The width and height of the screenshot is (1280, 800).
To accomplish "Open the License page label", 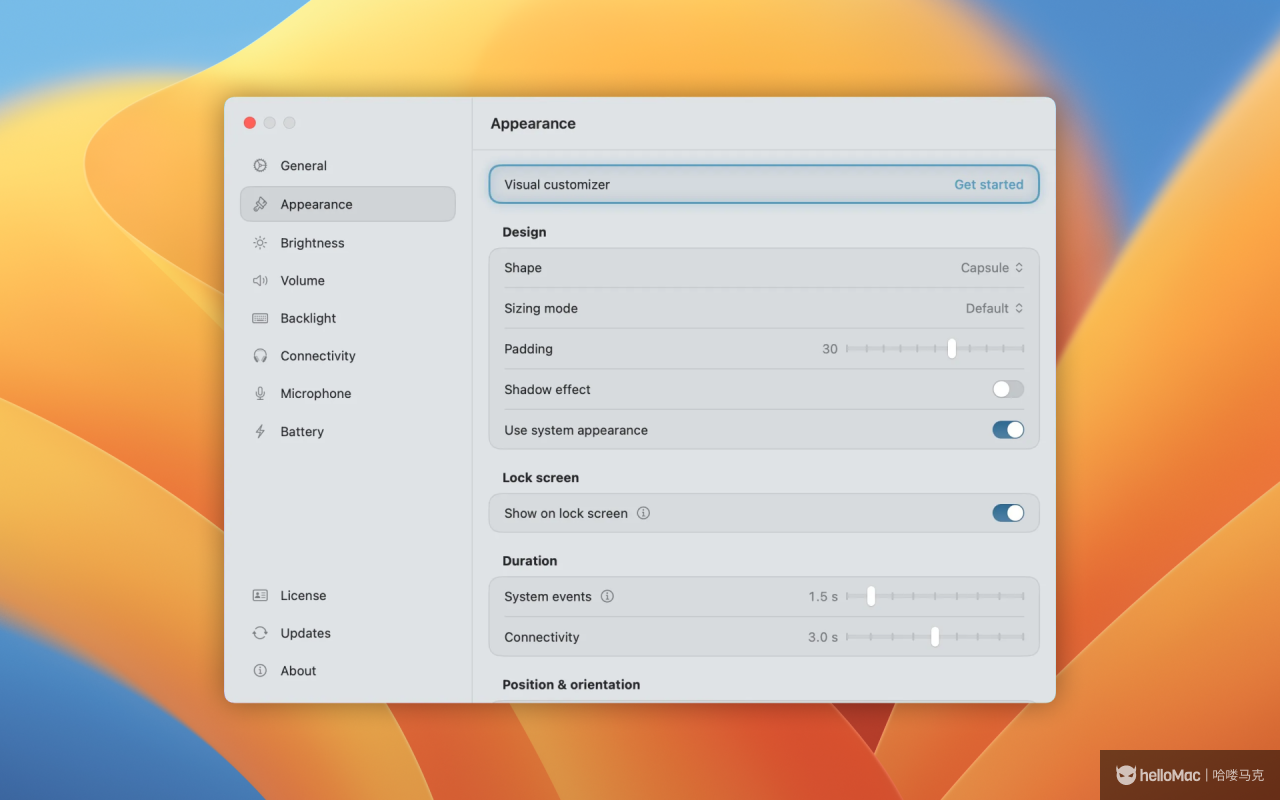I will [303, 595].
